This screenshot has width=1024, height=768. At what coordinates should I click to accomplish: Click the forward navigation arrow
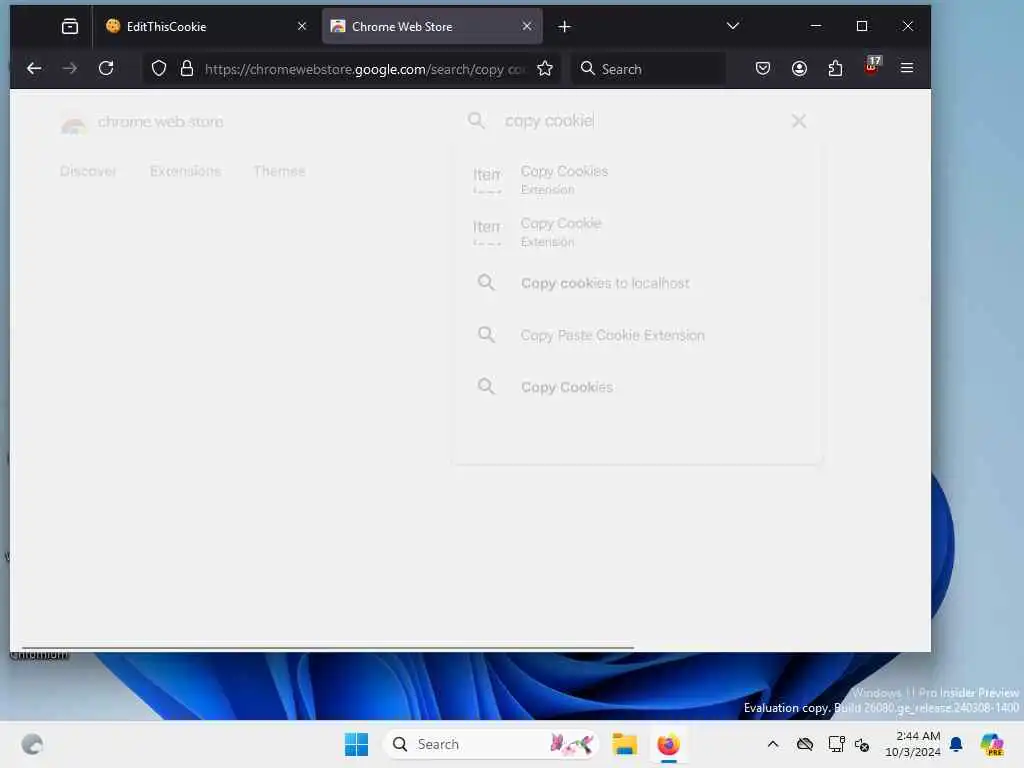point(70,68)
